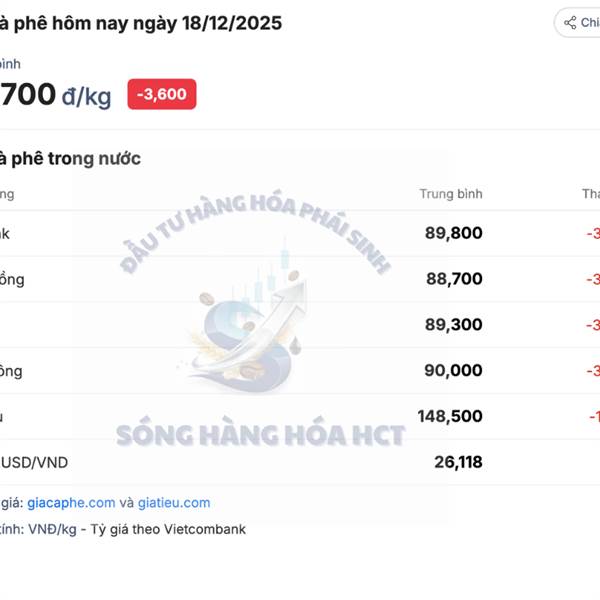Screen dimensions: 600x600
Task: Click the 'SÓNG HÀNG HÓA HCT' watermark text
Action: [260, 435]
